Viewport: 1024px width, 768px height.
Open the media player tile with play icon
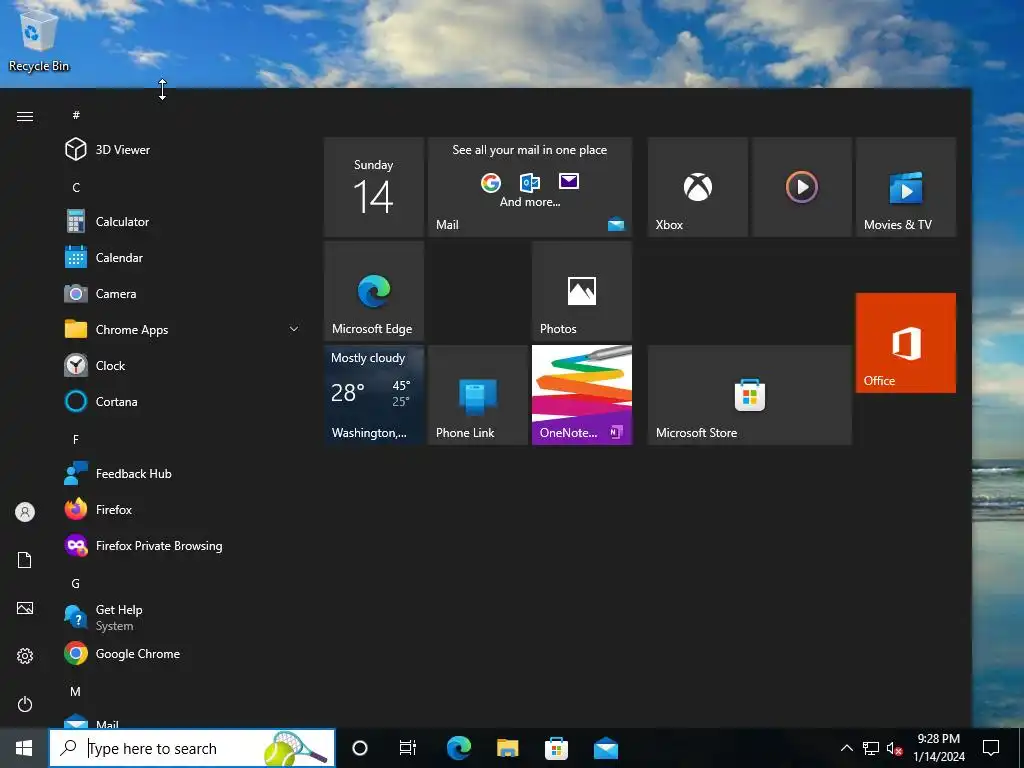coord(802,187)
